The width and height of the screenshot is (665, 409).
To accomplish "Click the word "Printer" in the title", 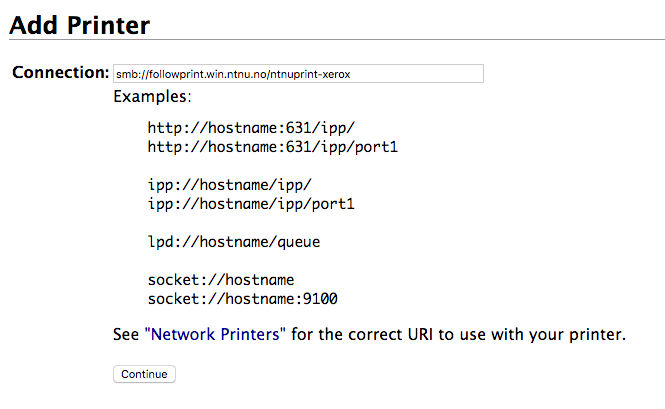I will pos(109,25).
